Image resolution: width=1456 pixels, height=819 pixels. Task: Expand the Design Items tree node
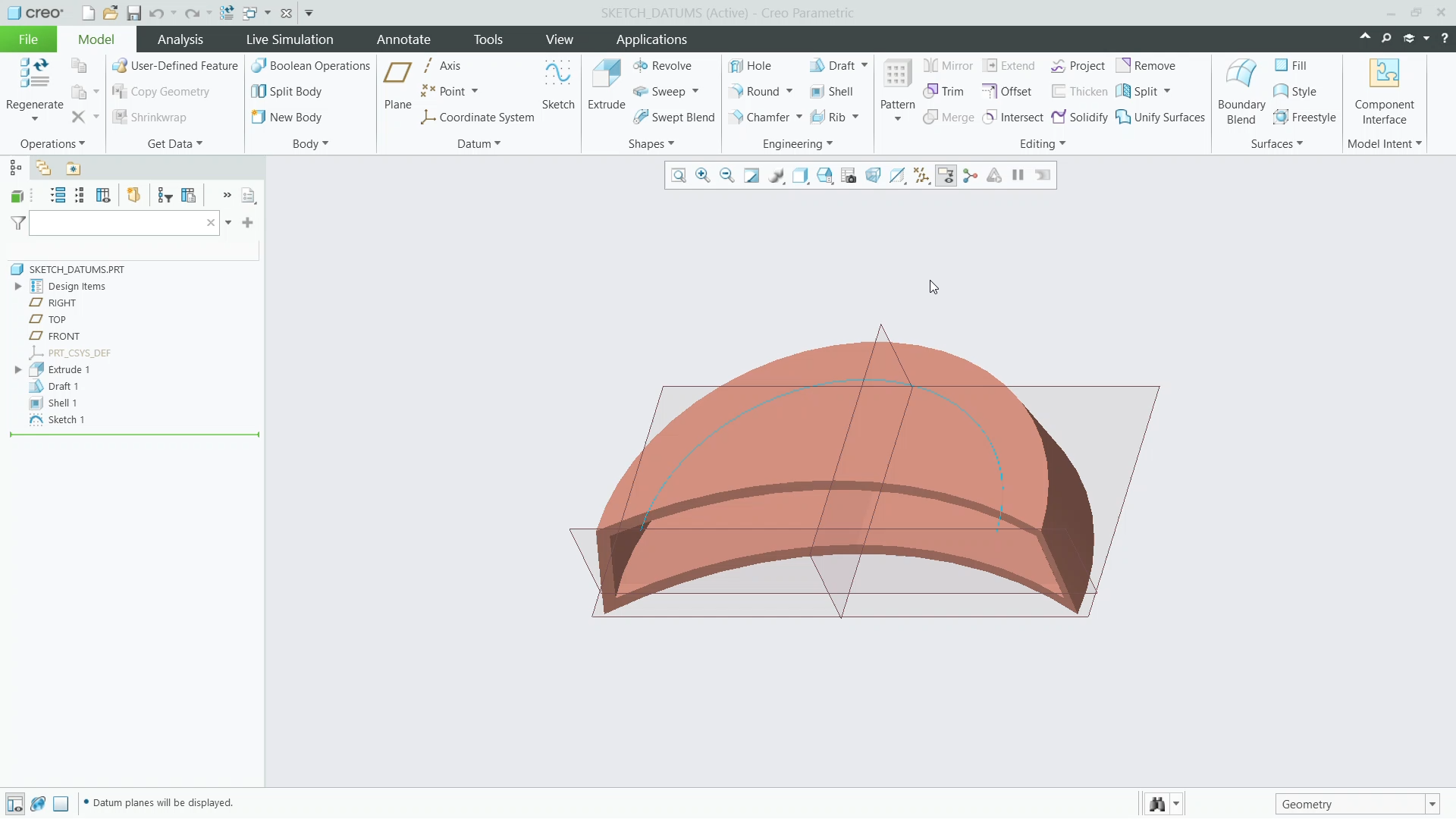pos(18,287)
